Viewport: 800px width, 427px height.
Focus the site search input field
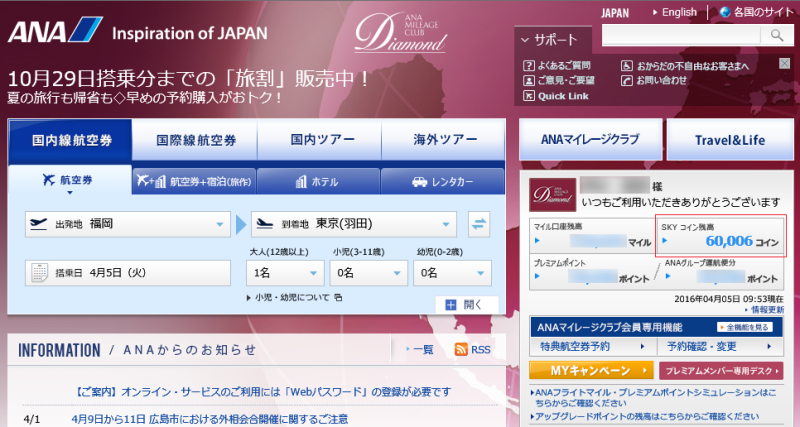coord(682,35)
